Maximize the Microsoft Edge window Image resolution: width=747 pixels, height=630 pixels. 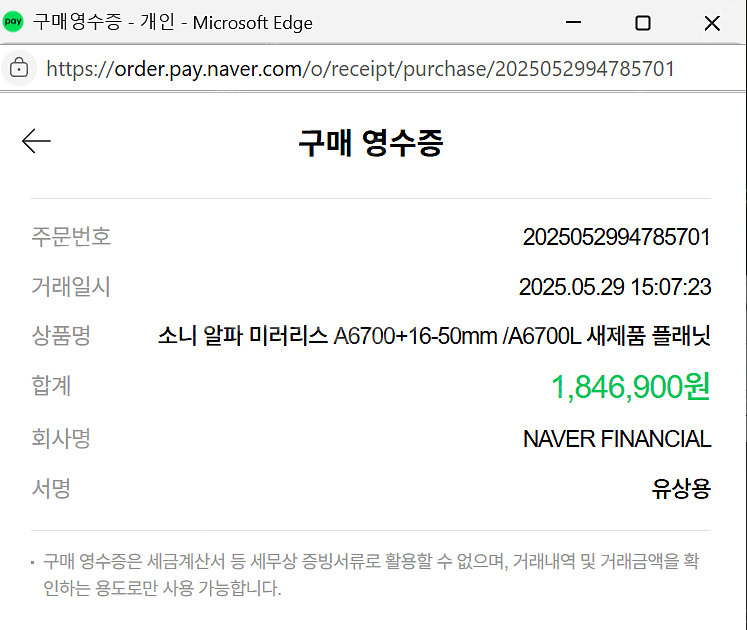pyautogui.click(x=643, y=22)
